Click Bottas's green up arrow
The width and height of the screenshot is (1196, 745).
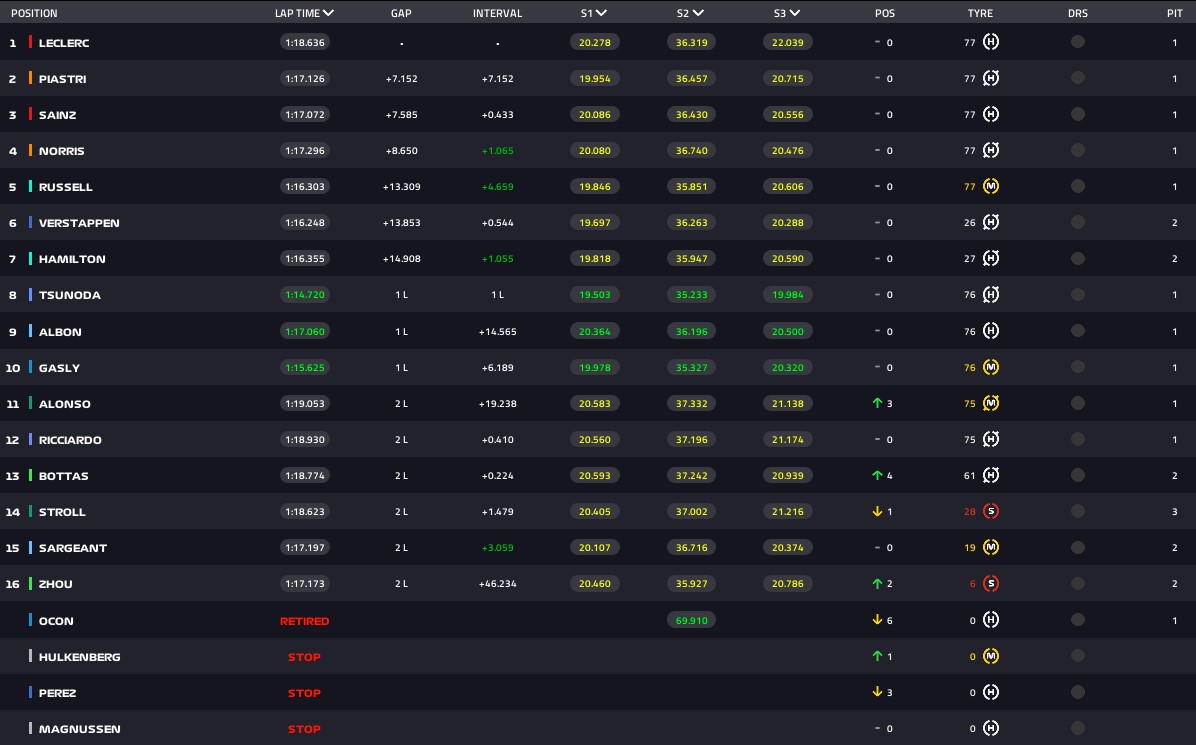[x=877, y=476]
